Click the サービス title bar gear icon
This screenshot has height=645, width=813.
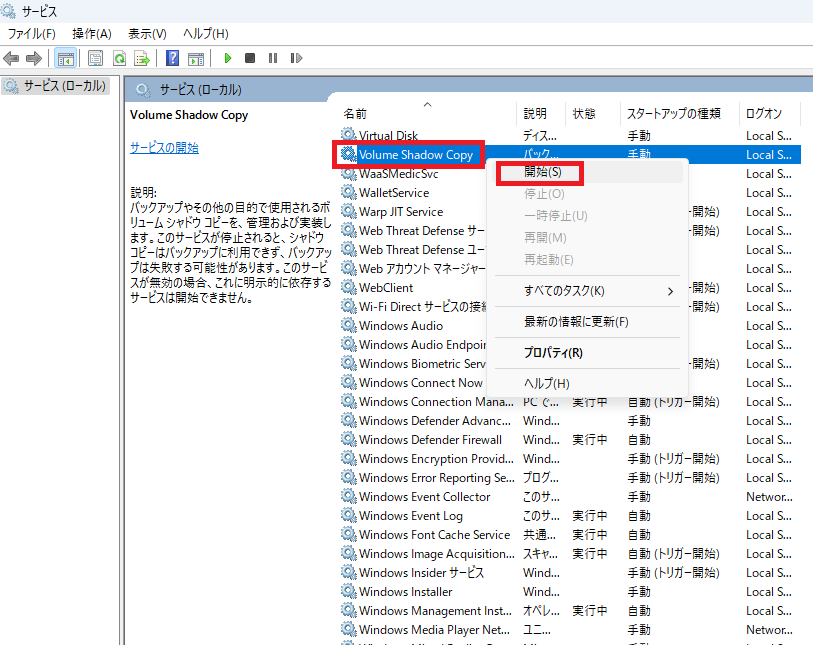pyautogui.click(x=8, y=10)
